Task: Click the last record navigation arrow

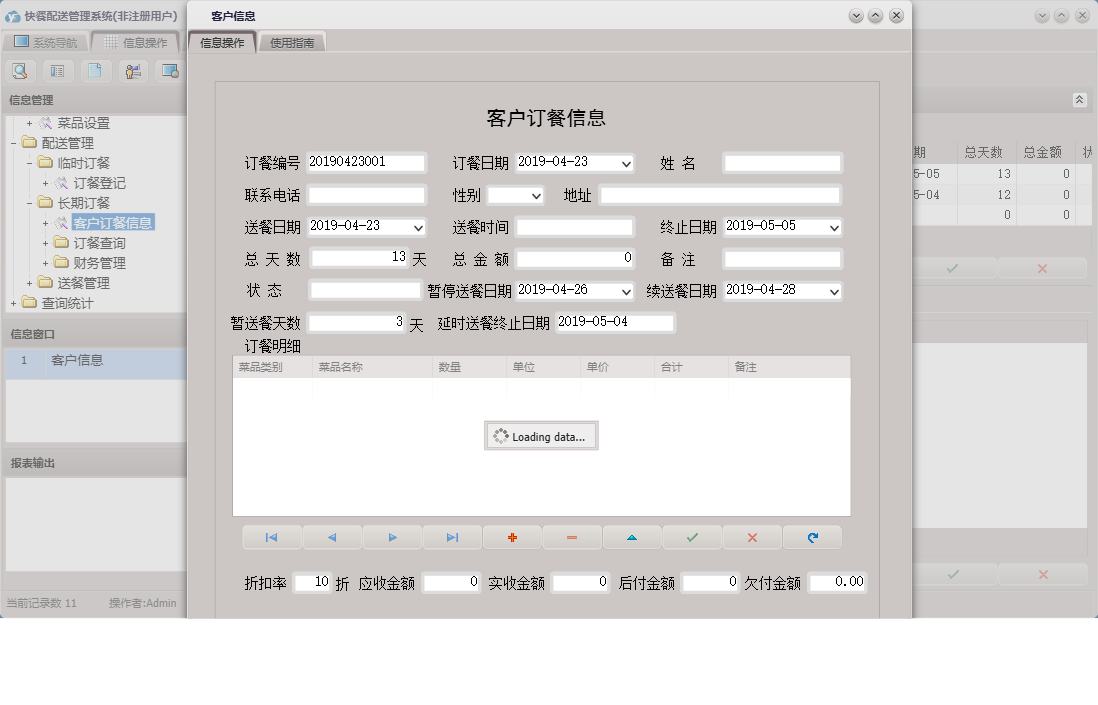Action: pyautogui.click(x=452, y=537)
